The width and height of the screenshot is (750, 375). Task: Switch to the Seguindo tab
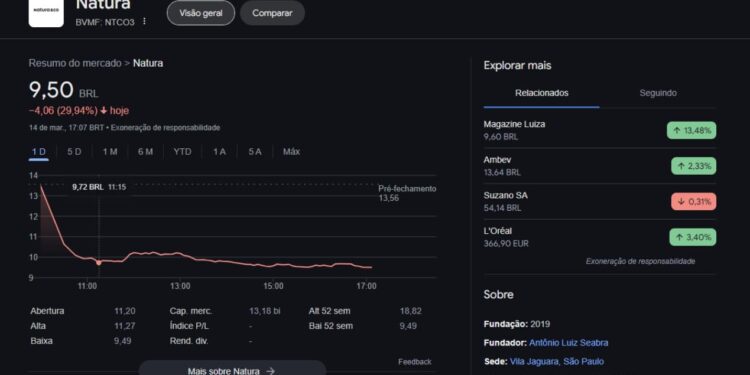point(658,93)
